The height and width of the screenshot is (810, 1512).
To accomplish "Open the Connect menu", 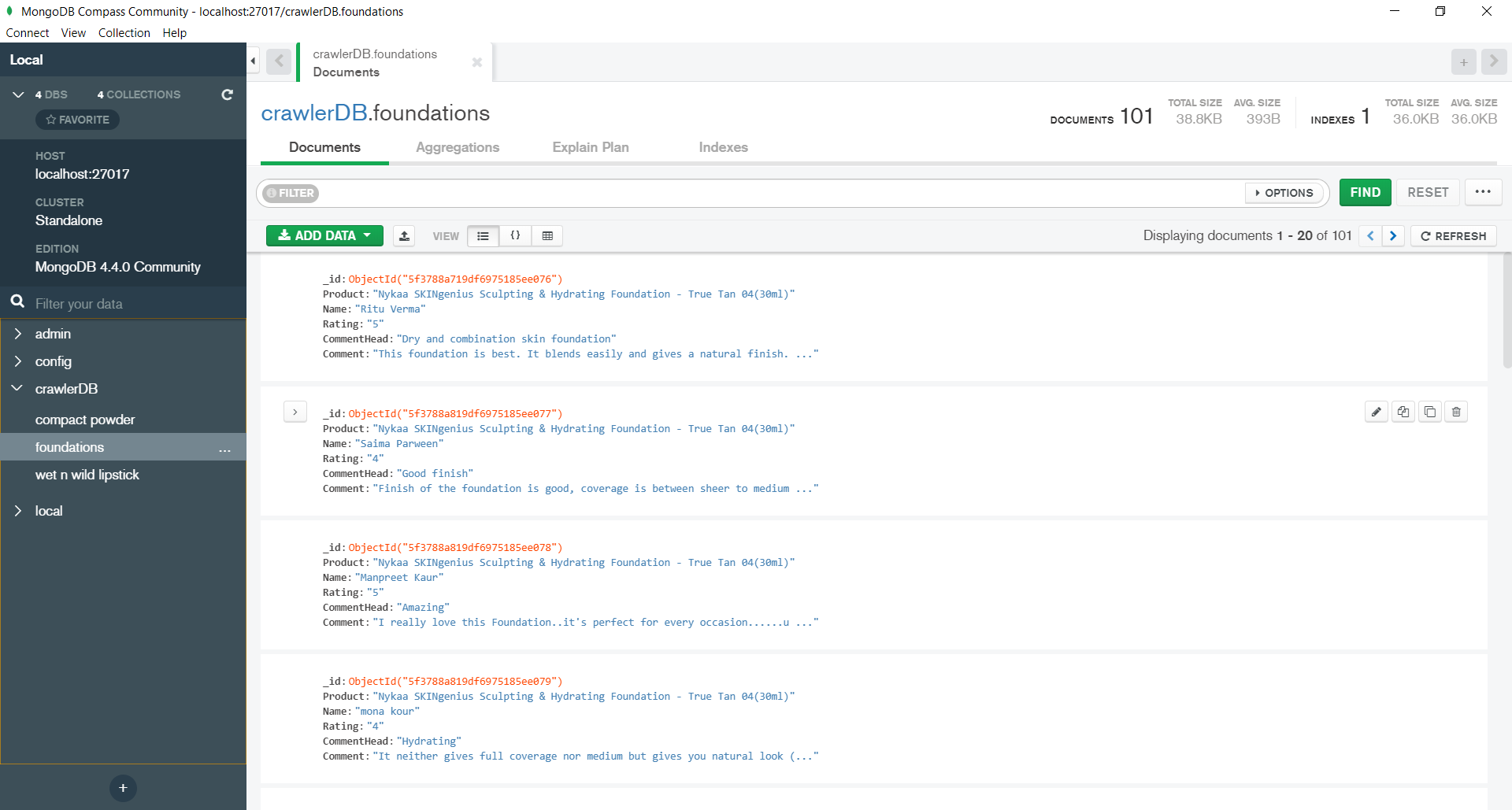I will [x=28, y=33].
